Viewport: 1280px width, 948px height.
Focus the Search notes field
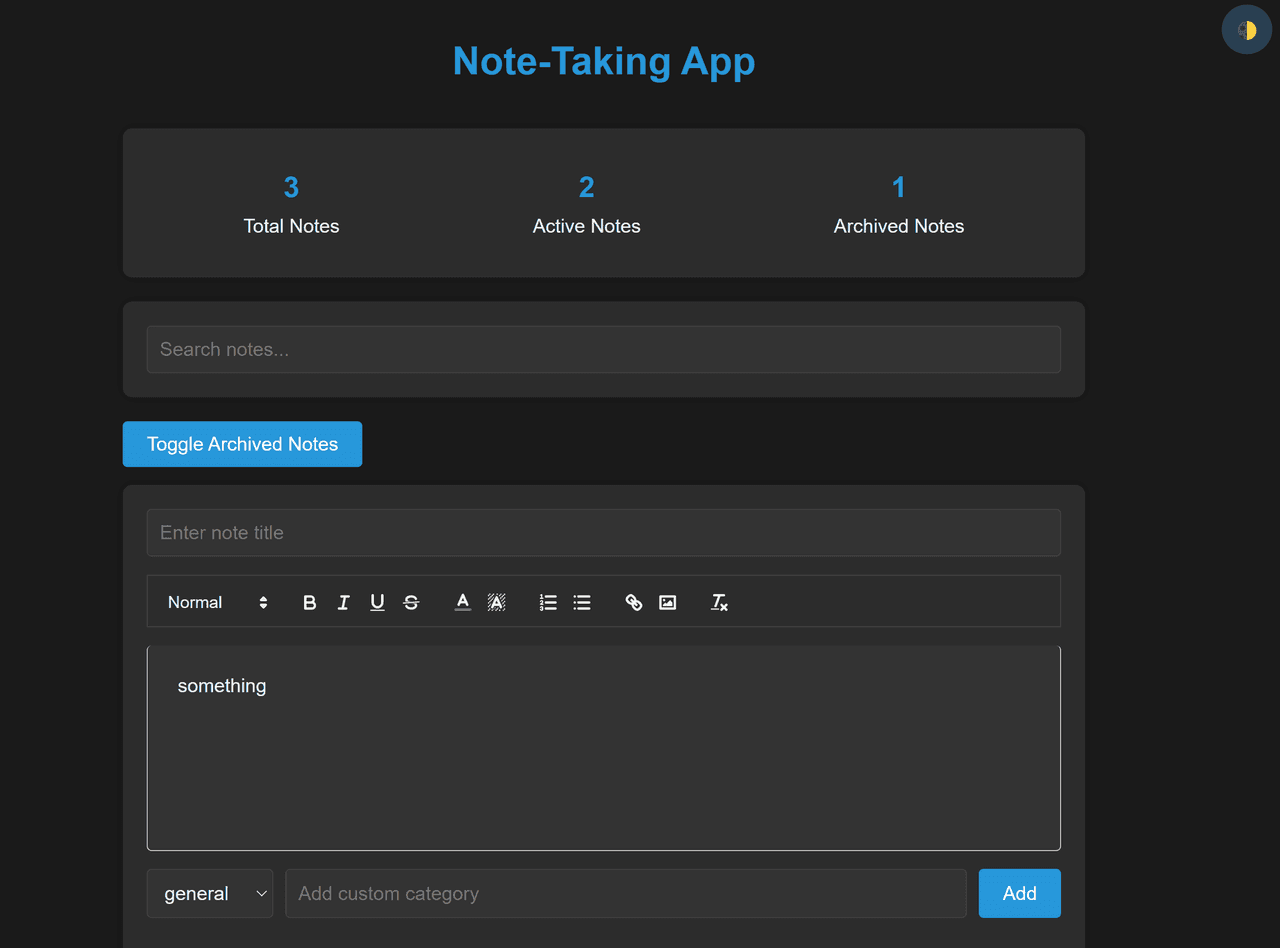604,349
